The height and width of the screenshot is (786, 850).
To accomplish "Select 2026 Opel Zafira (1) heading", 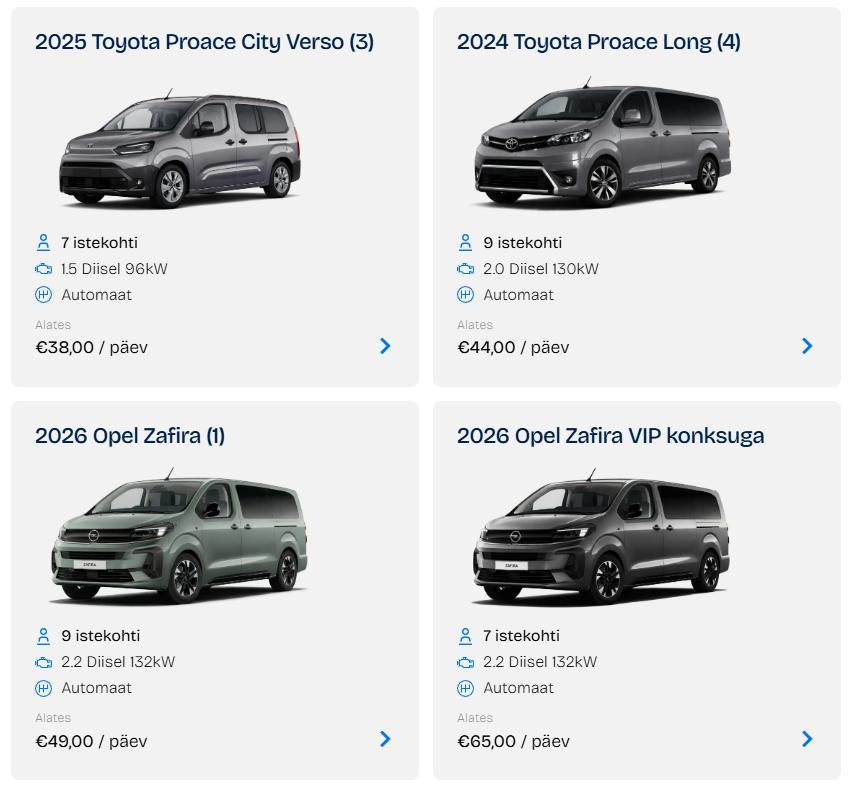I will point(130,436).
